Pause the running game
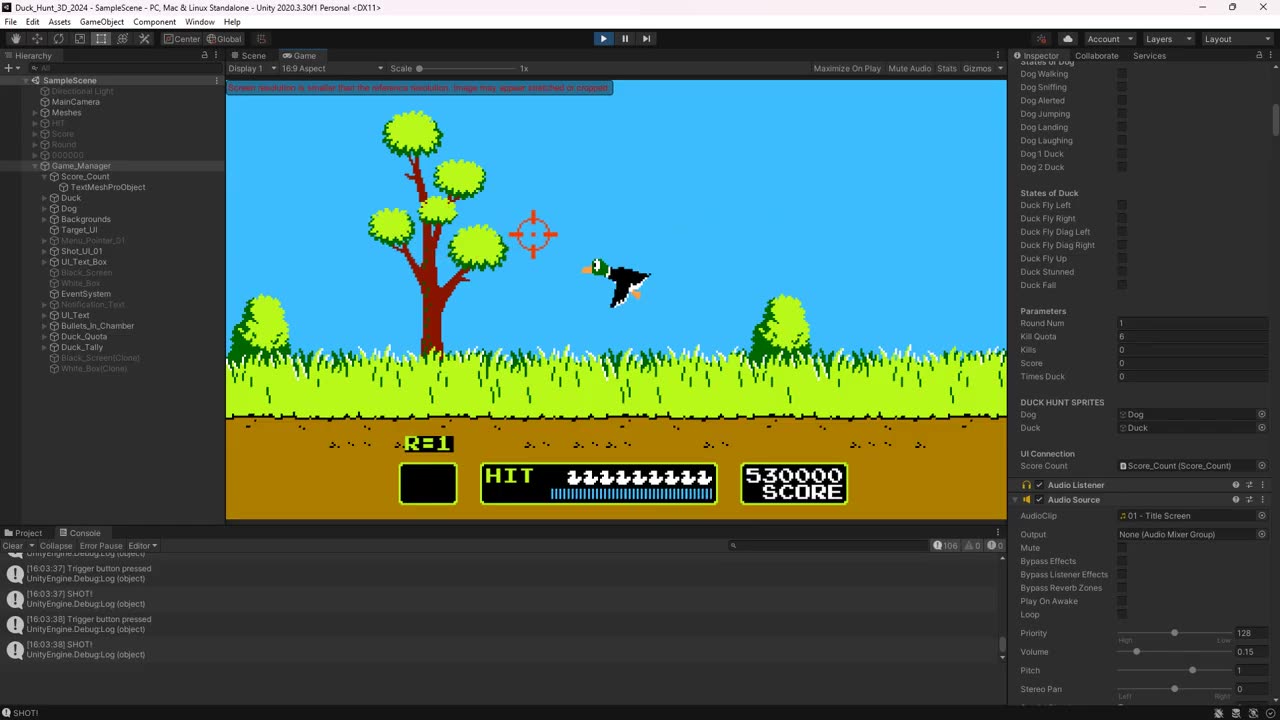This screenshot has width=1280, height=720. [625, 39]
